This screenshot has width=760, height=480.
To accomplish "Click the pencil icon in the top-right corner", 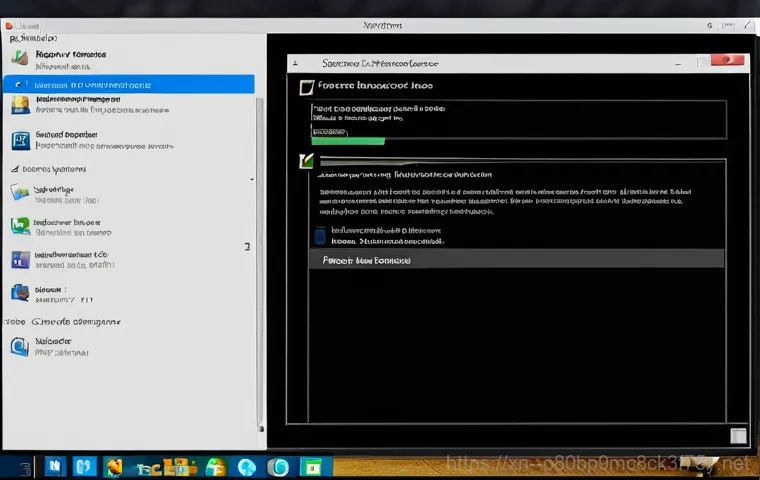I will (746, 25).
